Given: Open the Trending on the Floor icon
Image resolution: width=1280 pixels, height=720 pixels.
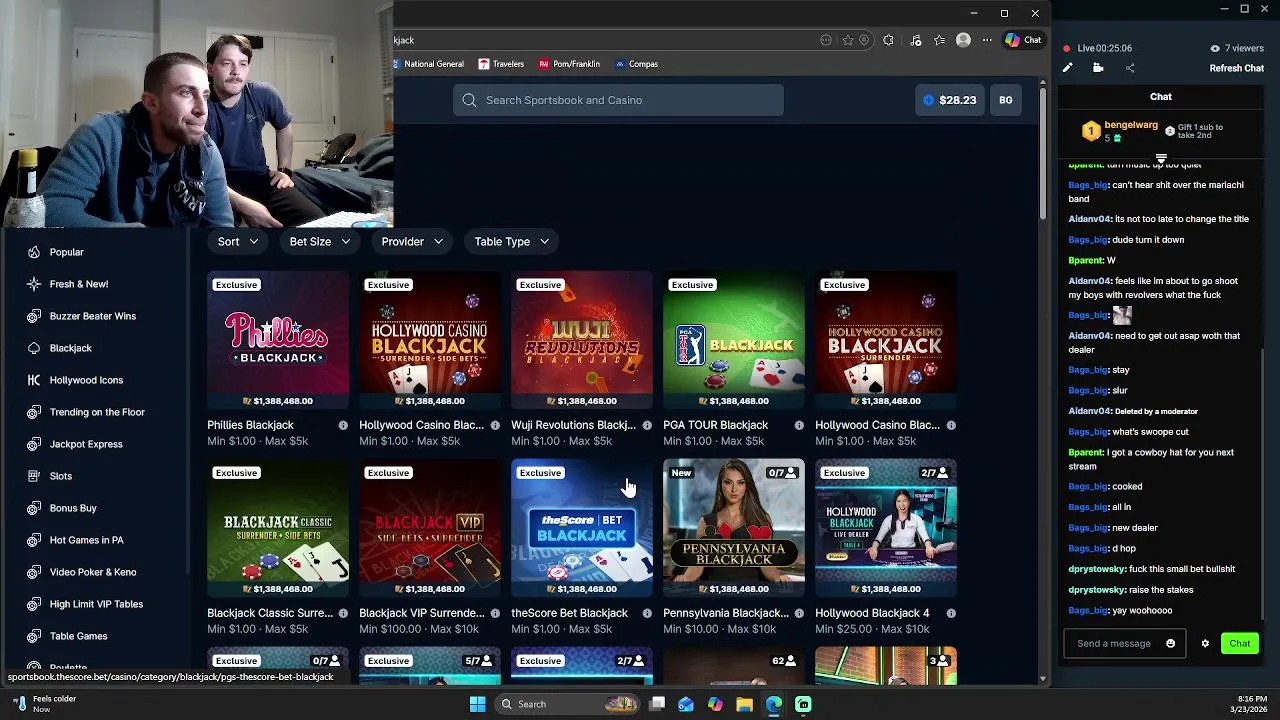Looking at the screenshot, I should (34, 412).
